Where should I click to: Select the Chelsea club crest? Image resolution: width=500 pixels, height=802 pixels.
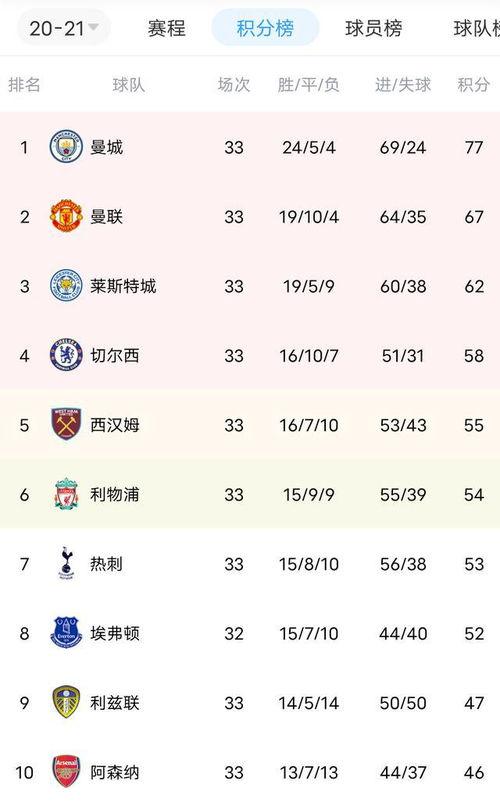pyautogui.click(x=66, y=355)
